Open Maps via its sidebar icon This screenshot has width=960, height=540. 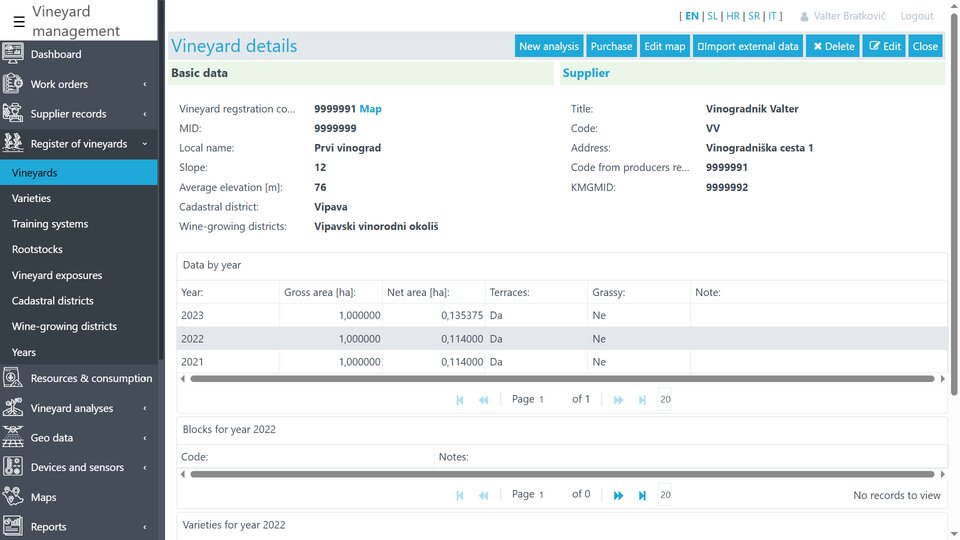(13, 497)
